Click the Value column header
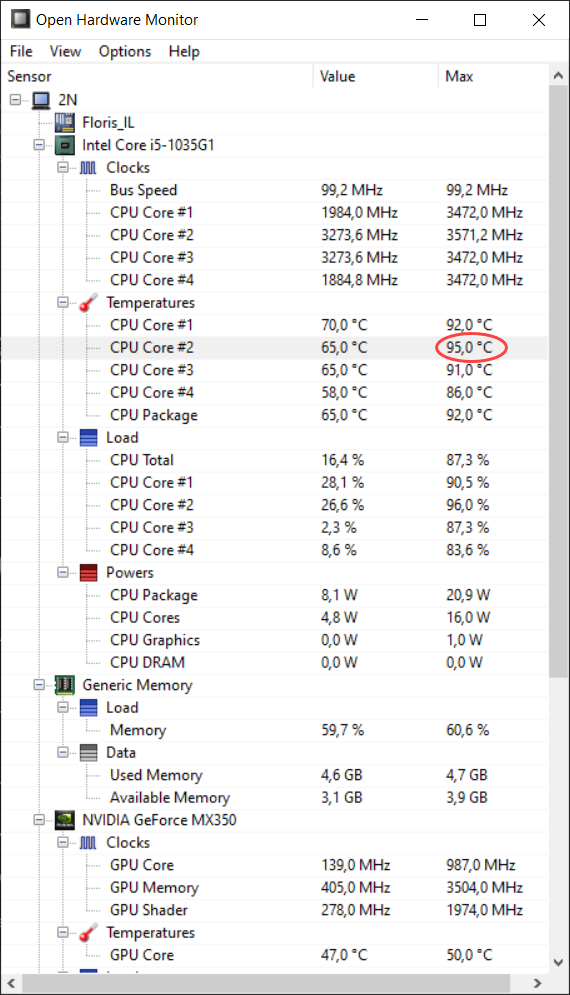Viewport: 570px width, 995px height. 376,76
